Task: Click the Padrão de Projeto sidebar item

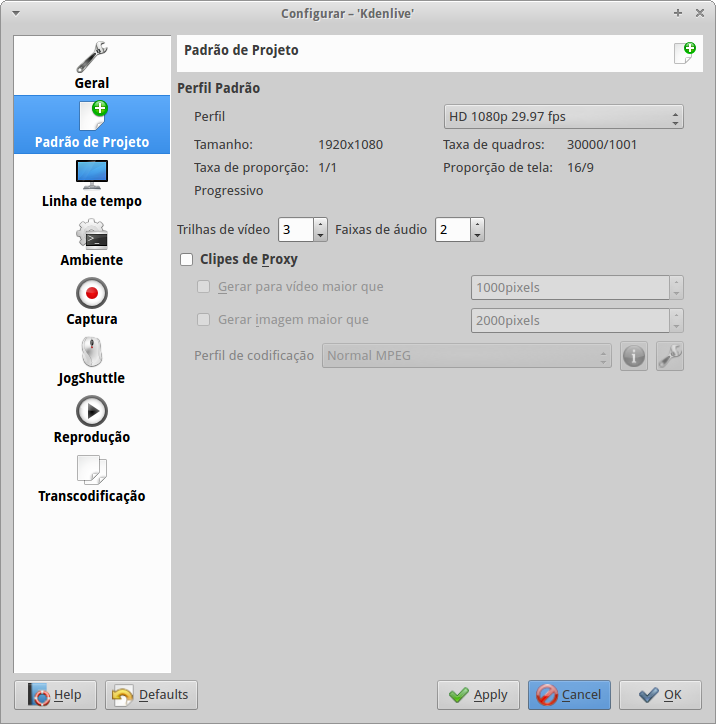Action: (x=92, y=125)
